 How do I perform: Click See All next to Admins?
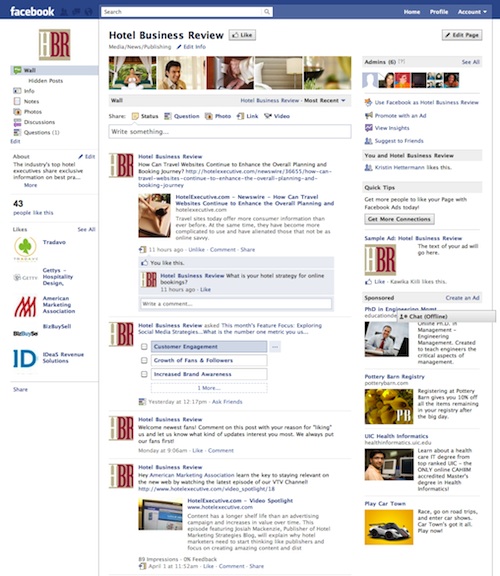(471, 62)
